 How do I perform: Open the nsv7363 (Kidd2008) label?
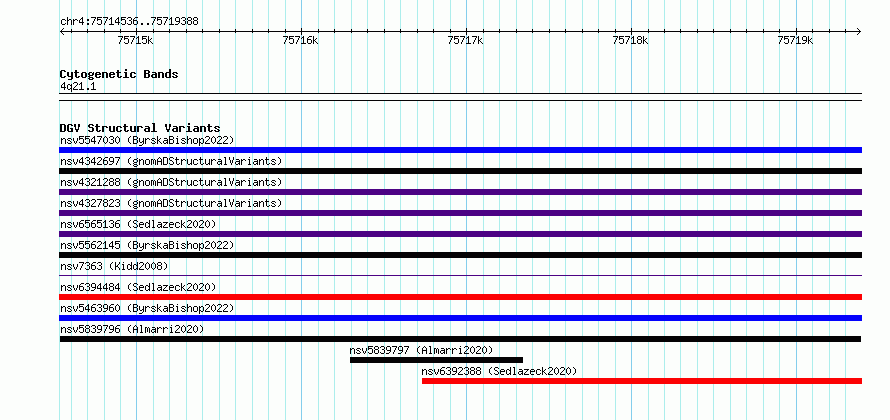114,266
